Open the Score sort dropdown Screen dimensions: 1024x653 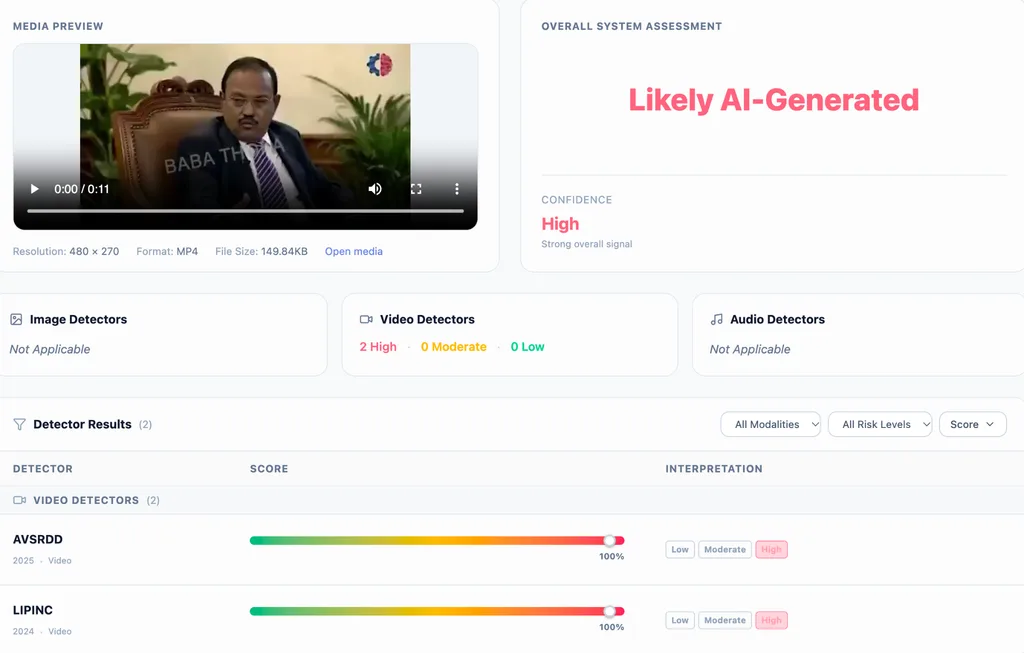[x=972, y=424]
